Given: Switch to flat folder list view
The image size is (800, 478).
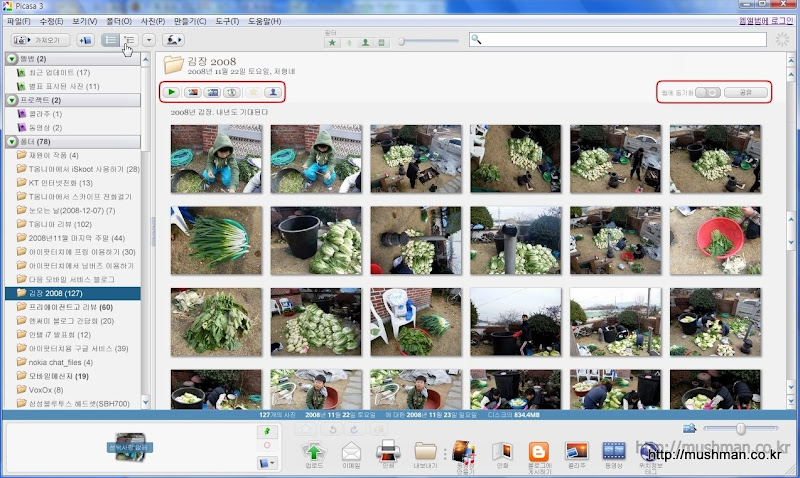Looking at the screenshot, I should [110, 40].
